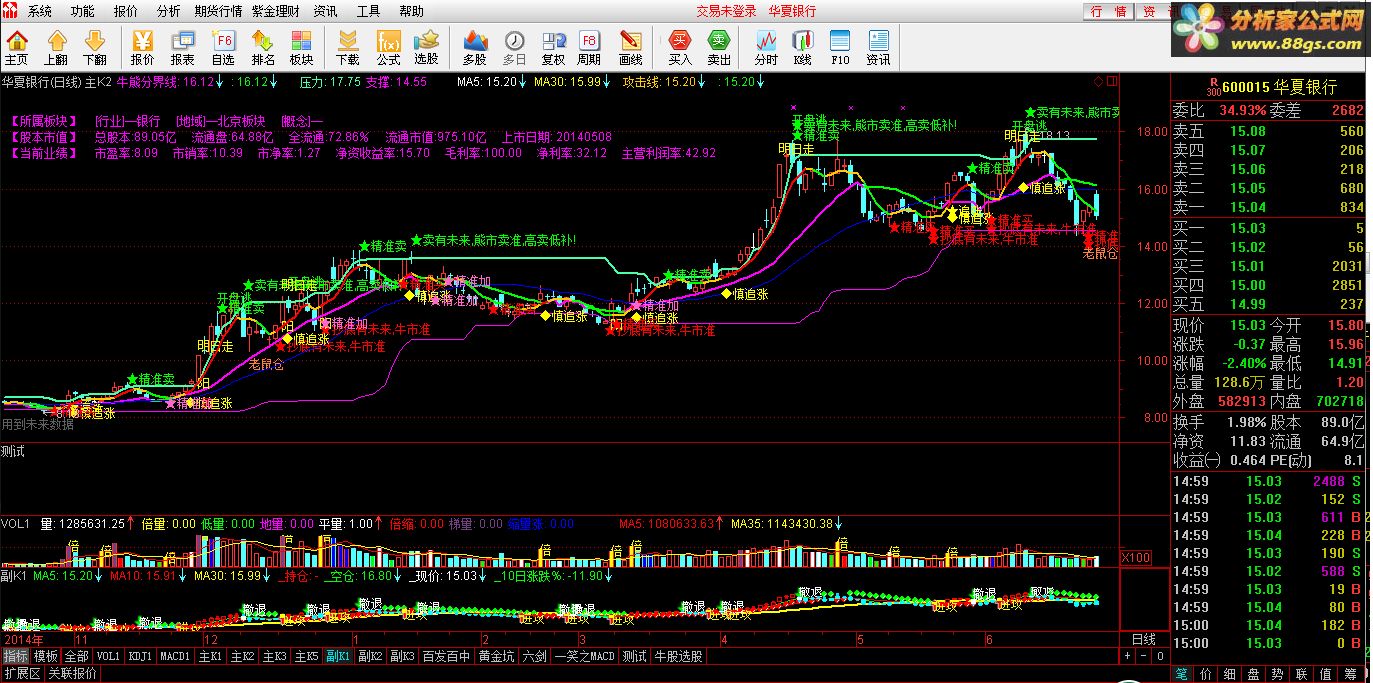Image resolution: width=1373 pixels, height=683 pixels.
Task: Open the F10 company info icon
Action: [840, 47]
